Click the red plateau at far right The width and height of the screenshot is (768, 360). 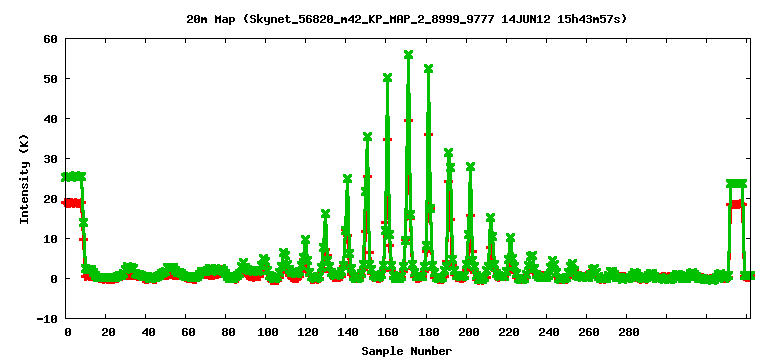[x=736, y=204]
